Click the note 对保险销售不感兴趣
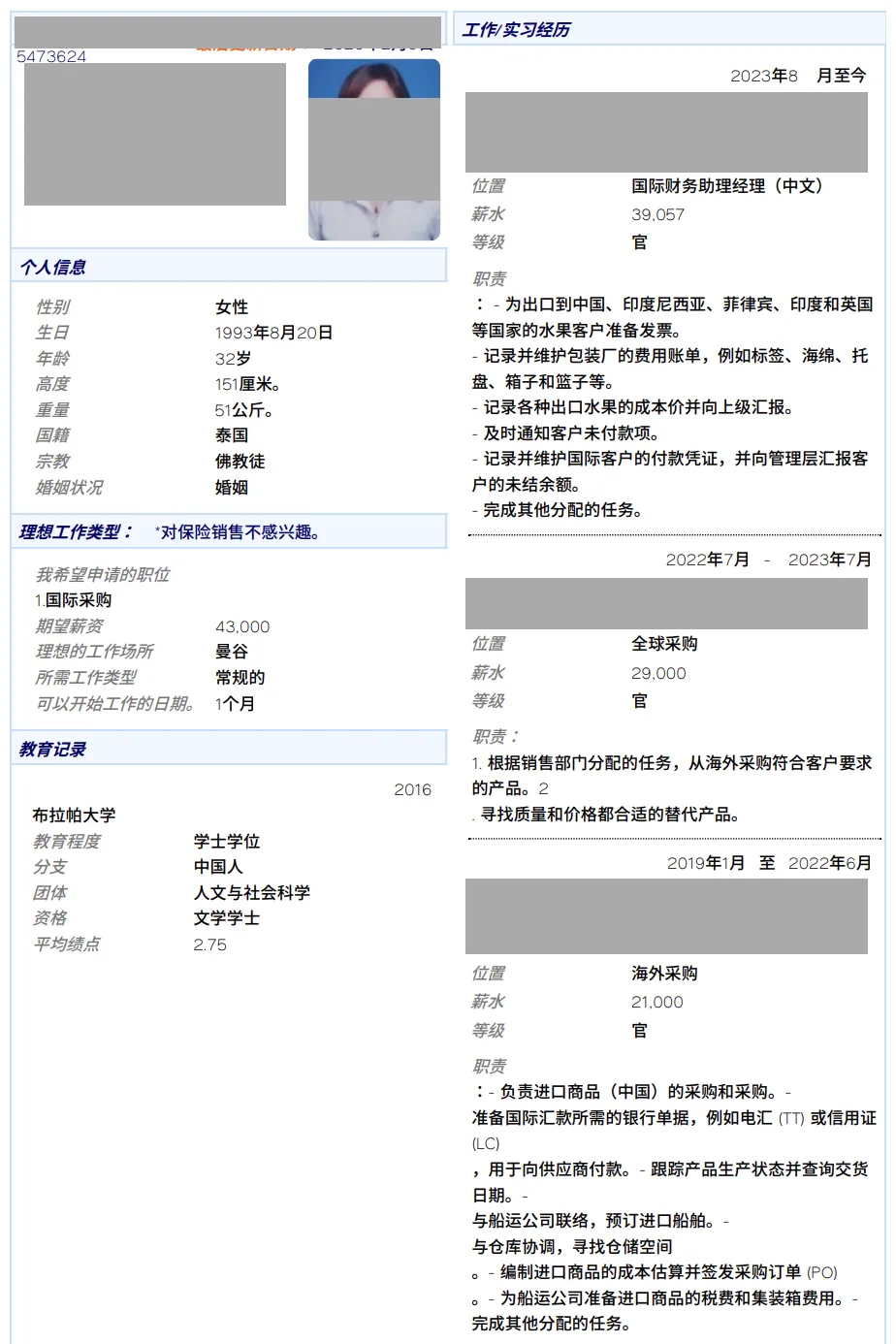Screen dimensions: 896x1344 238,532
